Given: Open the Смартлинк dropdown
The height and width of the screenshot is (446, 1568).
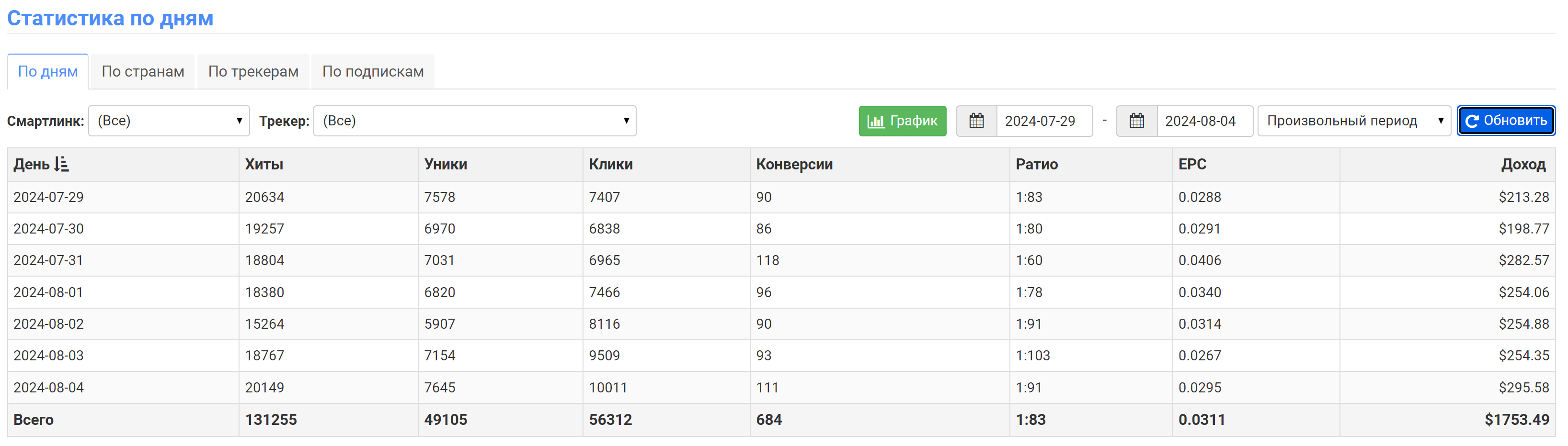Looking at the screenshot, I should [x=169, y=121].
